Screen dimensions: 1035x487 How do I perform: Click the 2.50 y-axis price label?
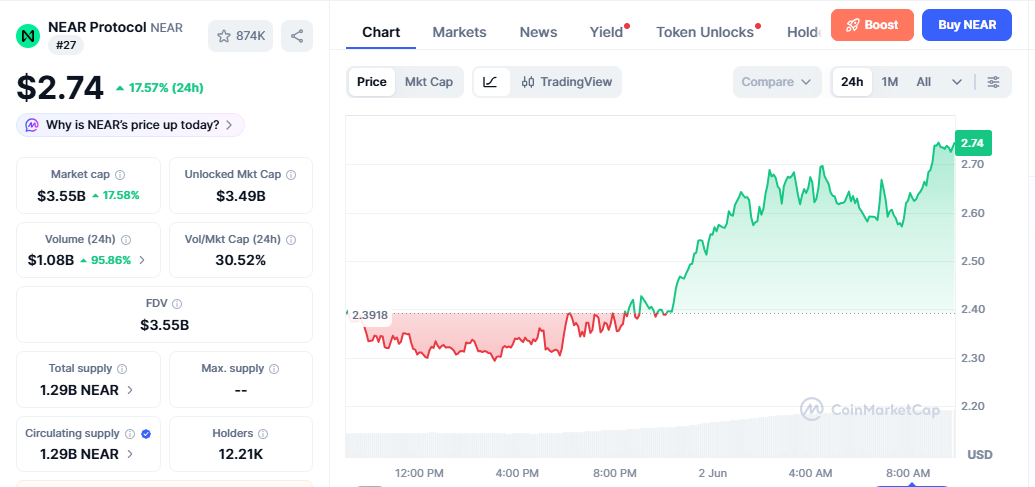972,261
